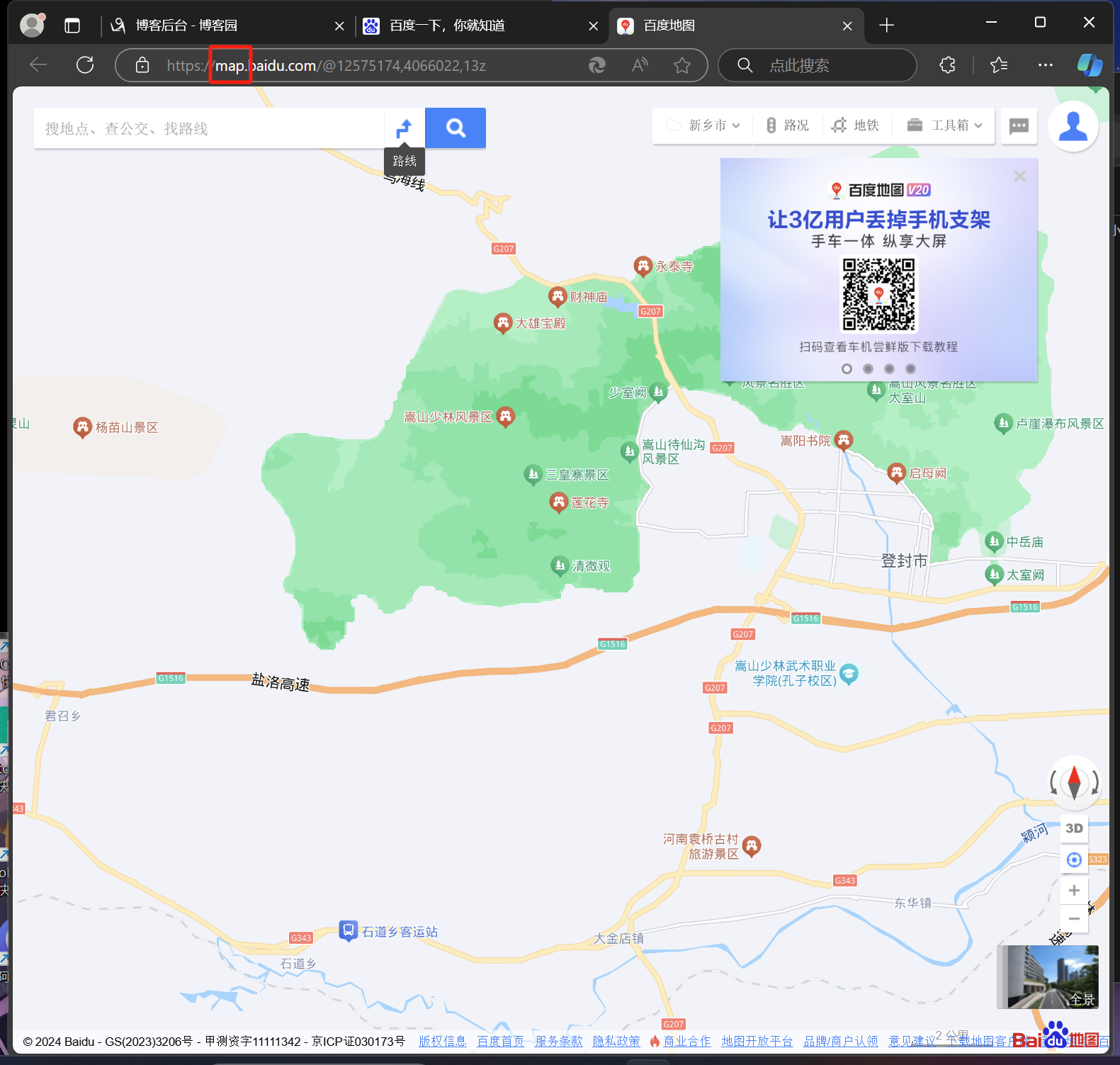Click the 三皇寨景区 marker
This screenshot has height=1065, width=1120.
(533, 474)
